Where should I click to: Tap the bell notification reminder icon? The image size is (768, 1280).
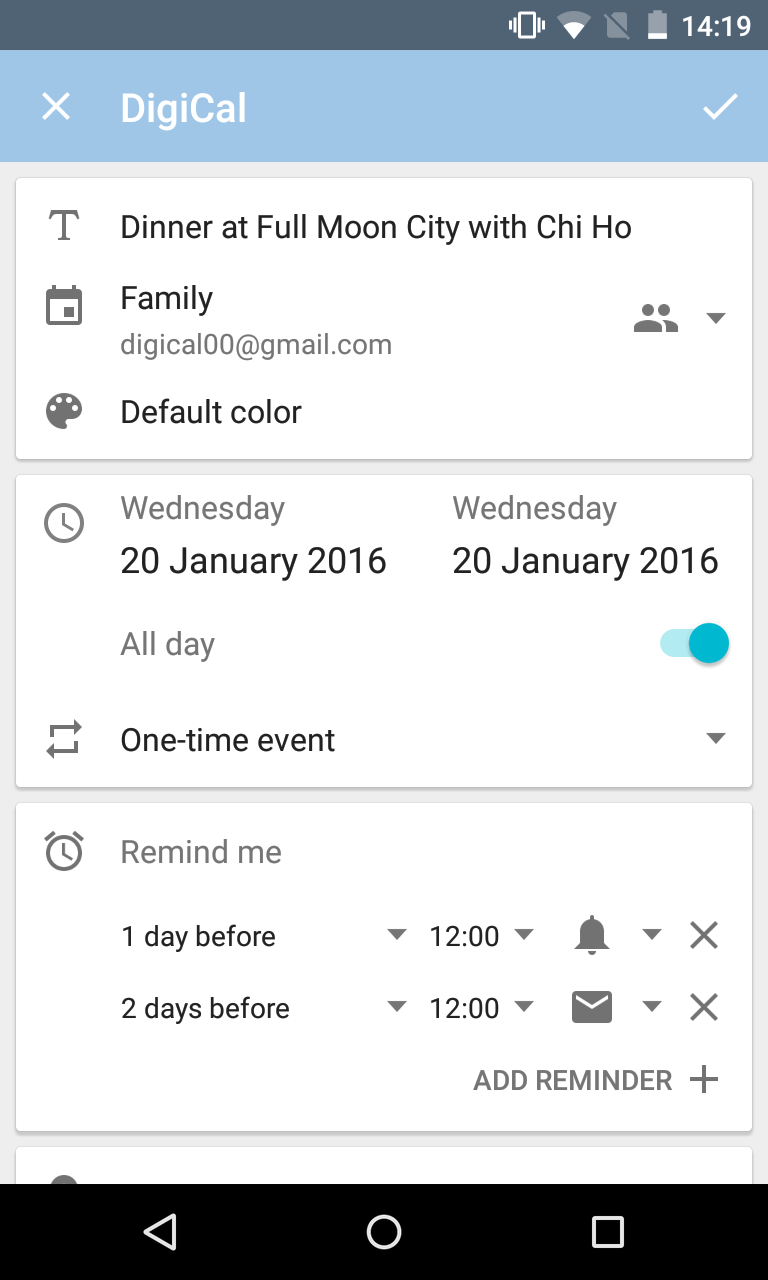coord(592,936)
